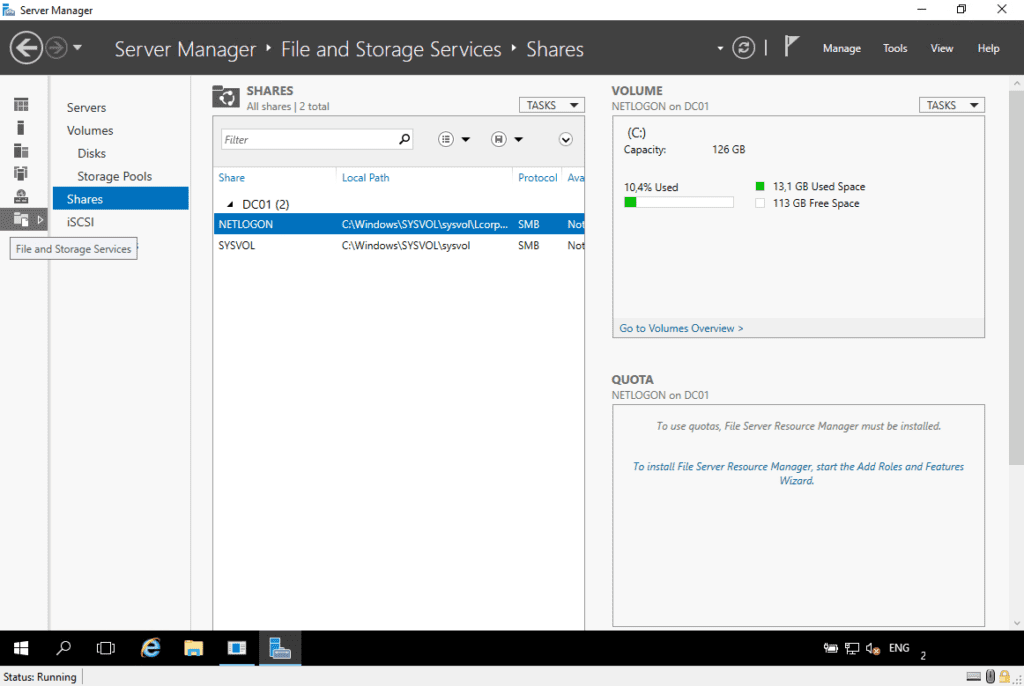Screen dimensions: 1024x686
Task: Click the vertical scrollbar on the right
Action: click(1016, 278)
